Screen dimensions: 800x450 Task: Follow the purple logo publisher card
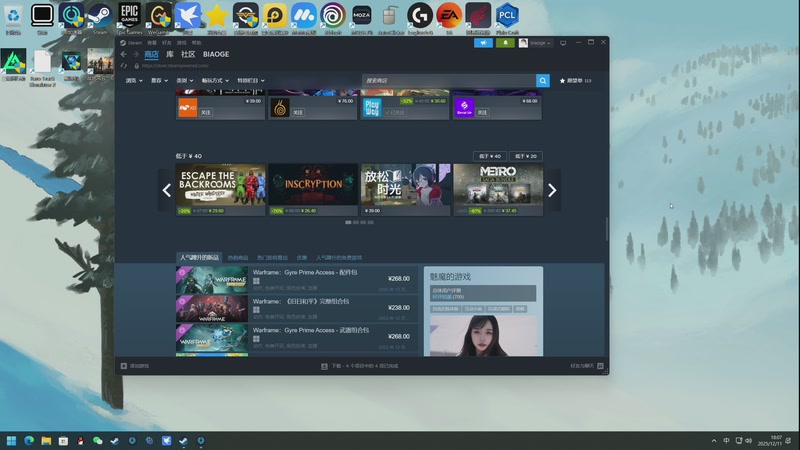coord(482,112)
